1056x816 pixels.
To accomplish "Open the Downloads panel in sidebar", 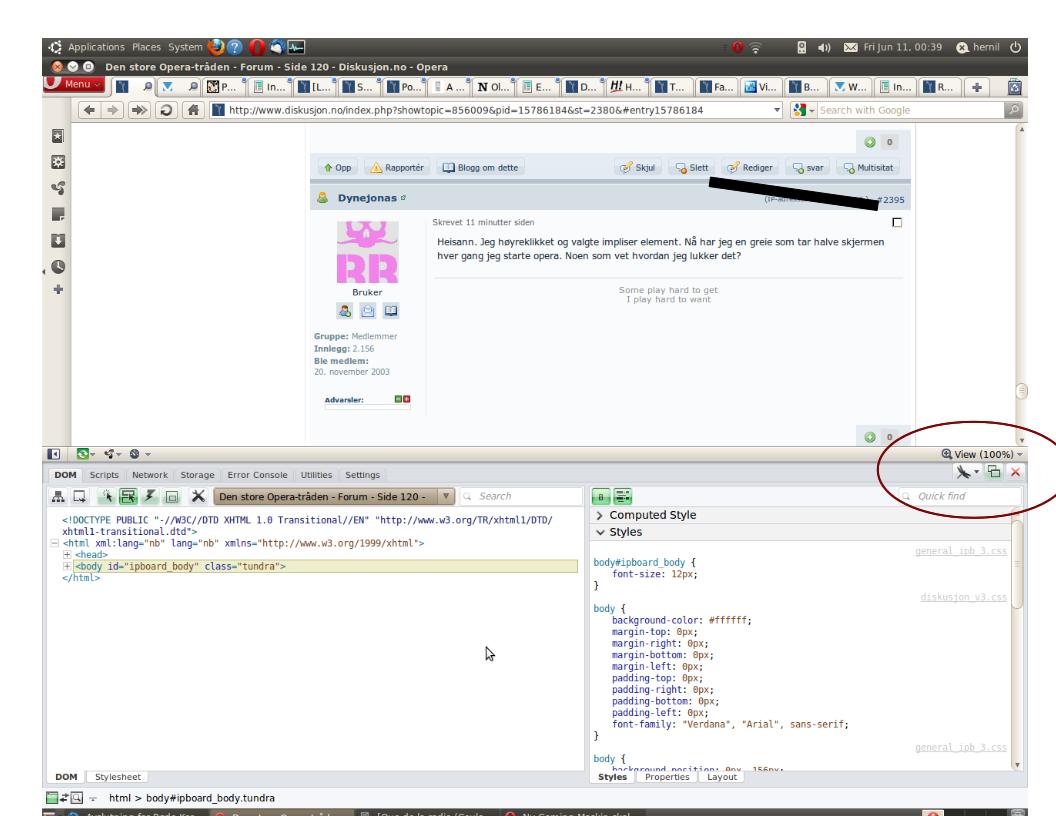I will tap(58, 241).
